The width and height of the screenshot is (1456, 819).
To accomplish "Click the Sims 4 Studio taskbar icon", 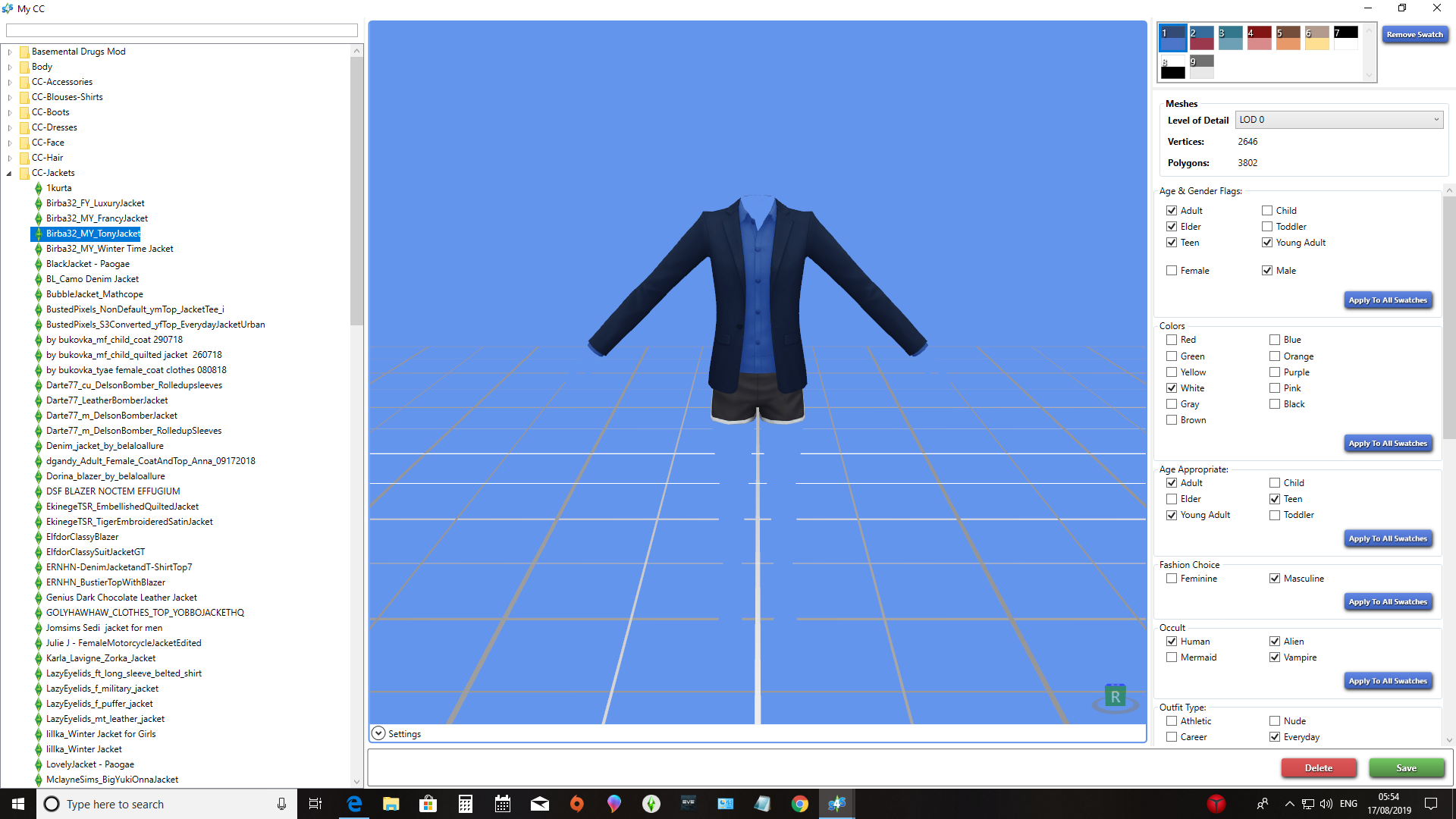I will tap(837, 804).
